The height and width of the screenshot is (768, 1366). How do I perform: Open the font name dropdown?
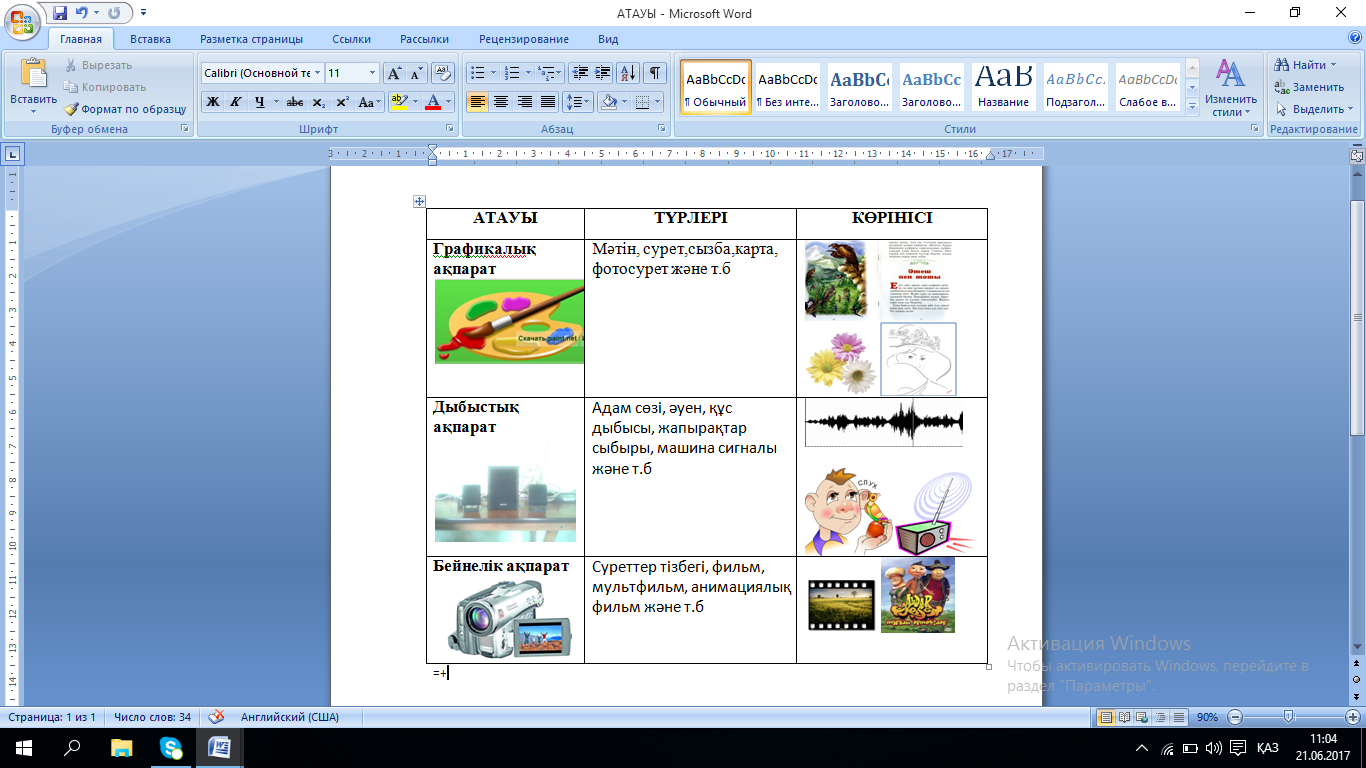pyautogui.click(x=317, y=73)
